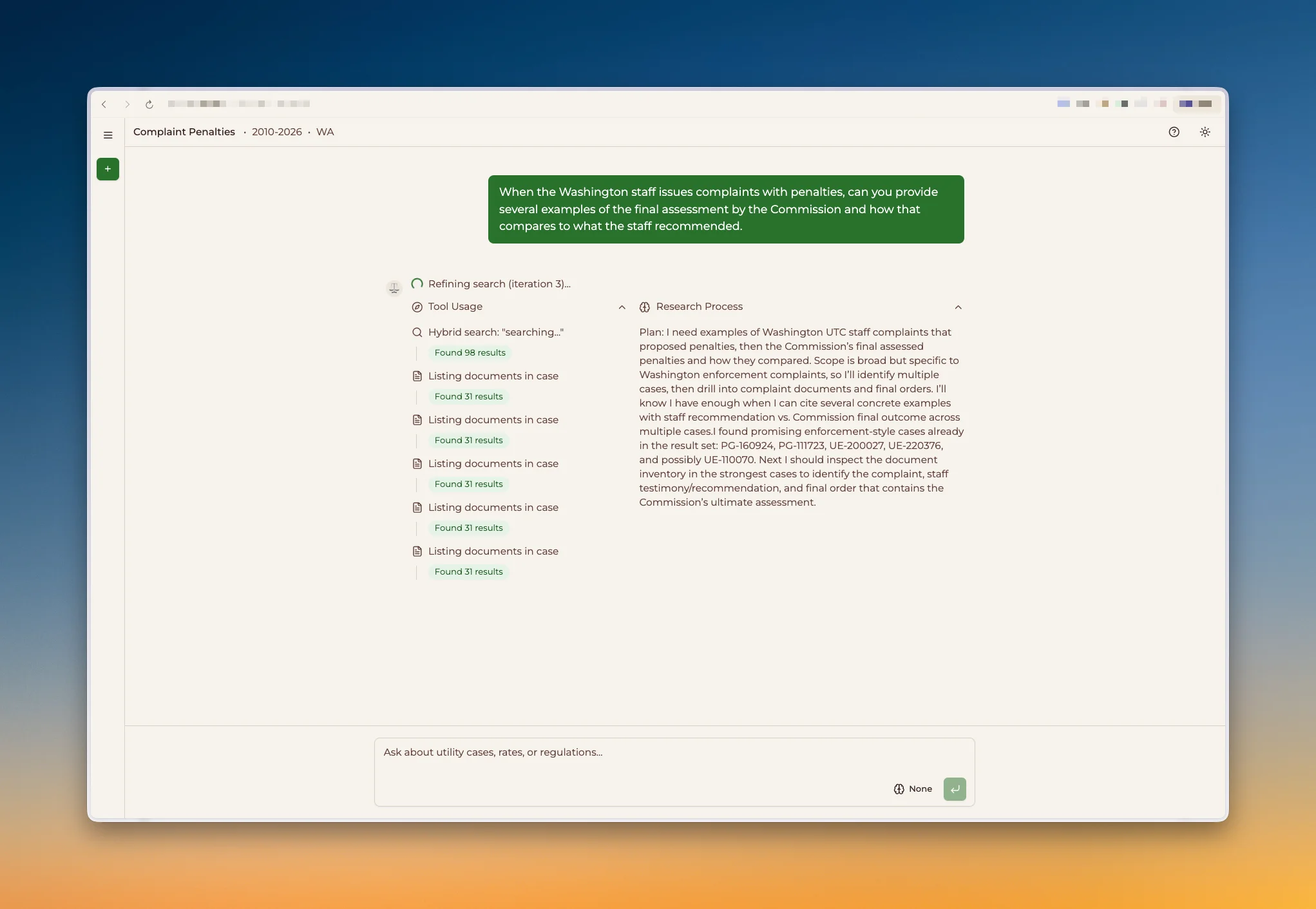Click the green plus icon in the sidebar

108,169
